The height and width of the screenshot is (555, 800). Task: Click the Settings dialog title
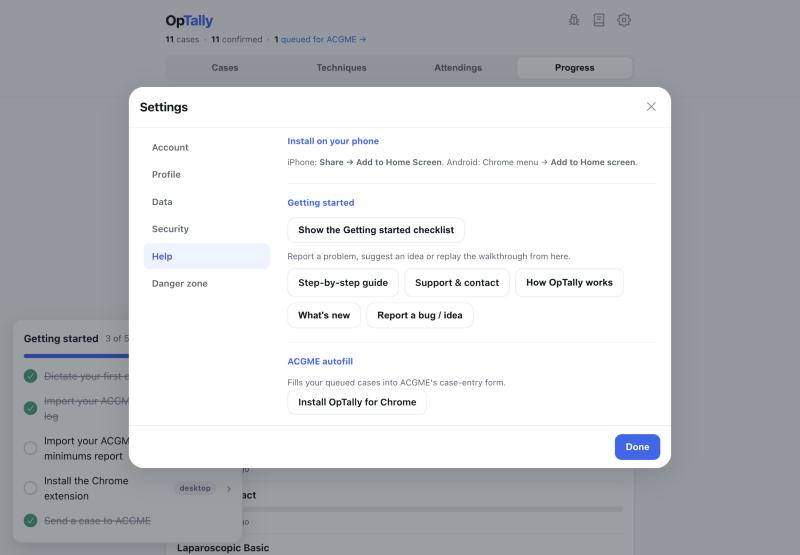pos(164,107)
